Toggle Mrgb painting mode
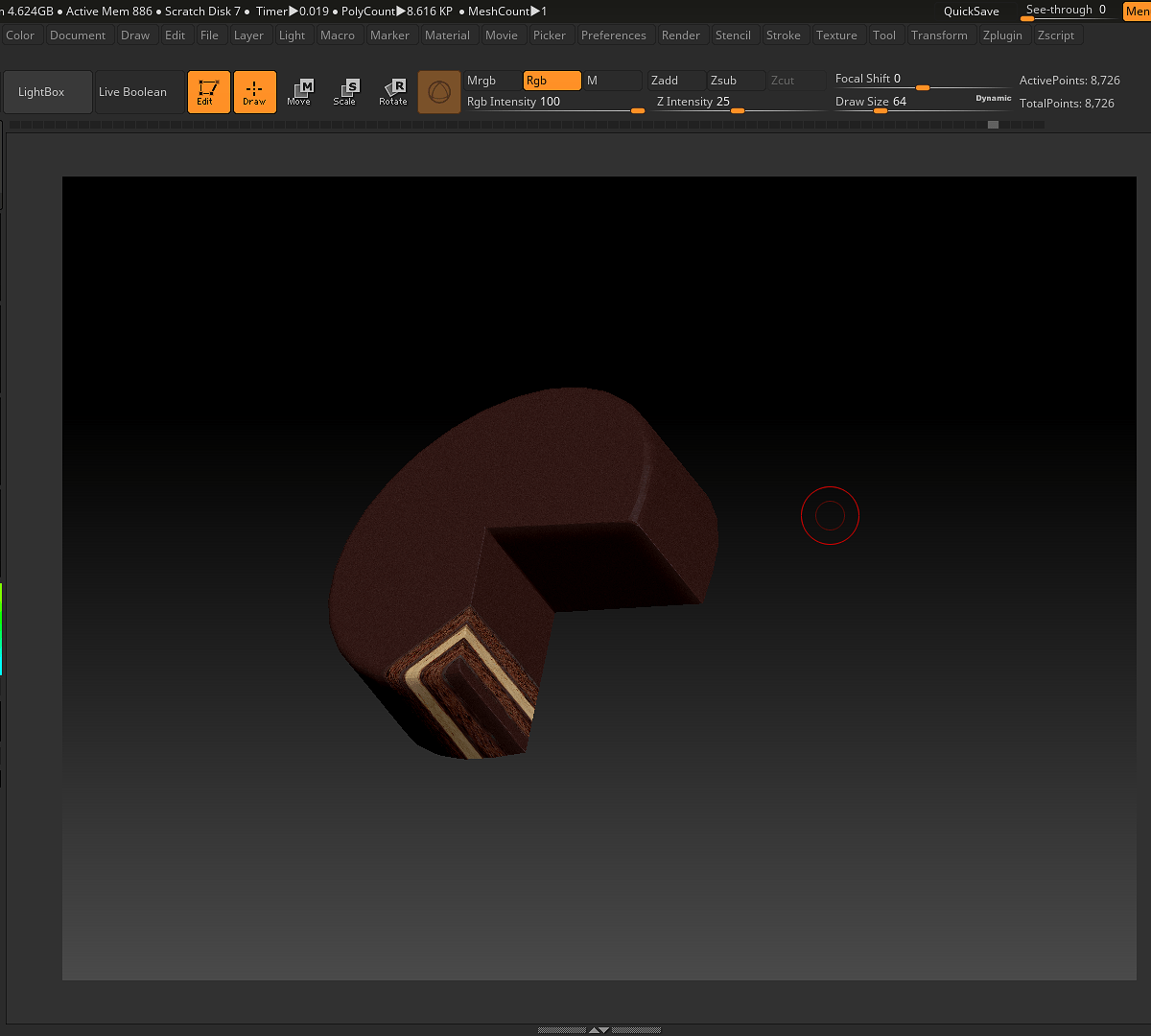The height and width of the screenshot is (1036, 1151). (x=492, y=81)
